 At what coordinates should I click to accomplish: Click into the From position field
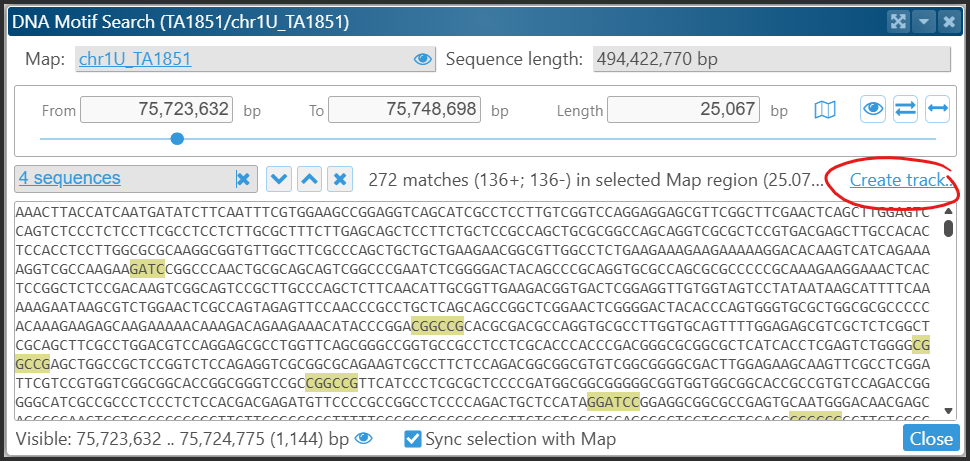click(156, 110)
